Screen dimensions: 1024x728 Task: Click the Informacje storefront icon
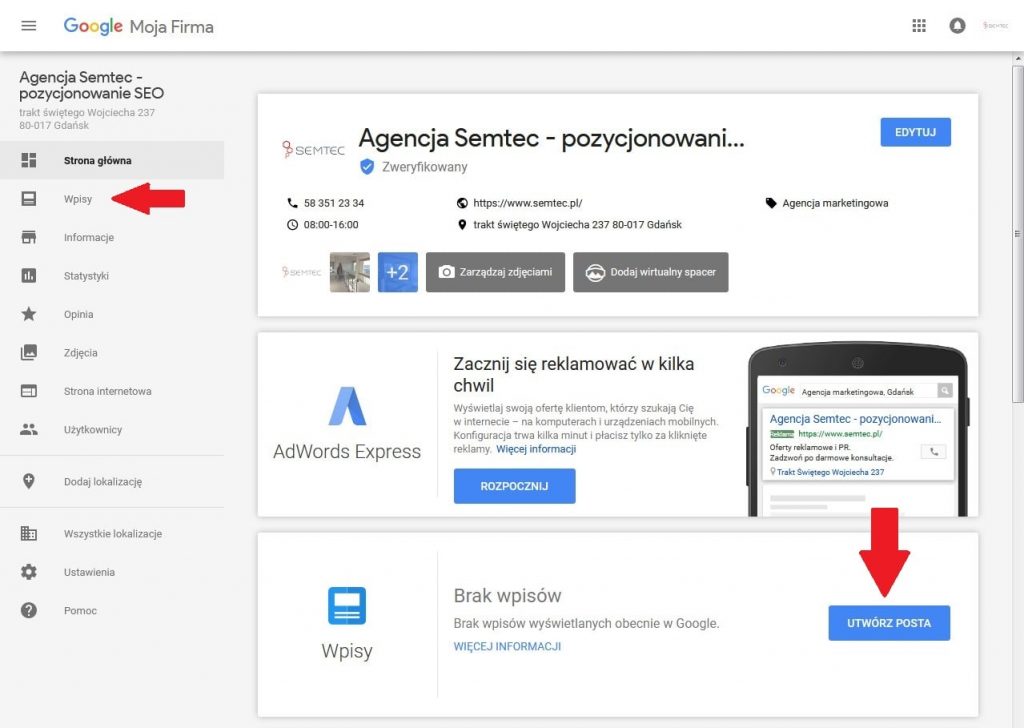click(29, 237)
